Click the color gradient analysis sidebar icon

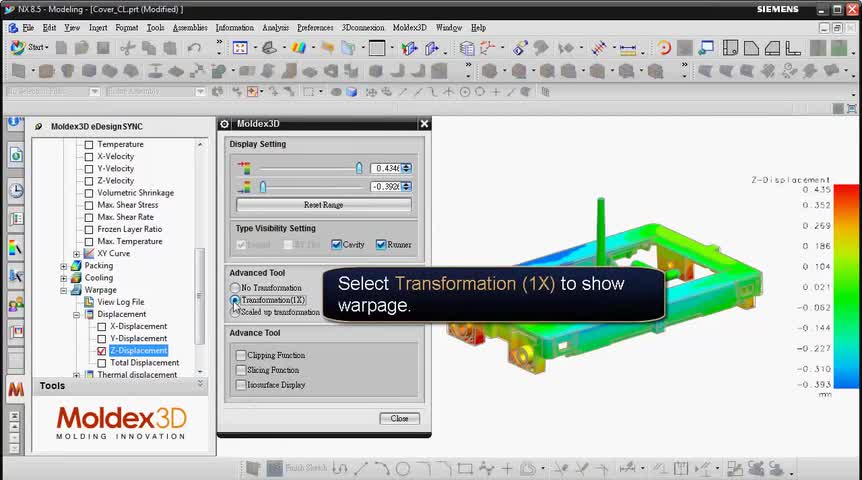click(16, 248)
